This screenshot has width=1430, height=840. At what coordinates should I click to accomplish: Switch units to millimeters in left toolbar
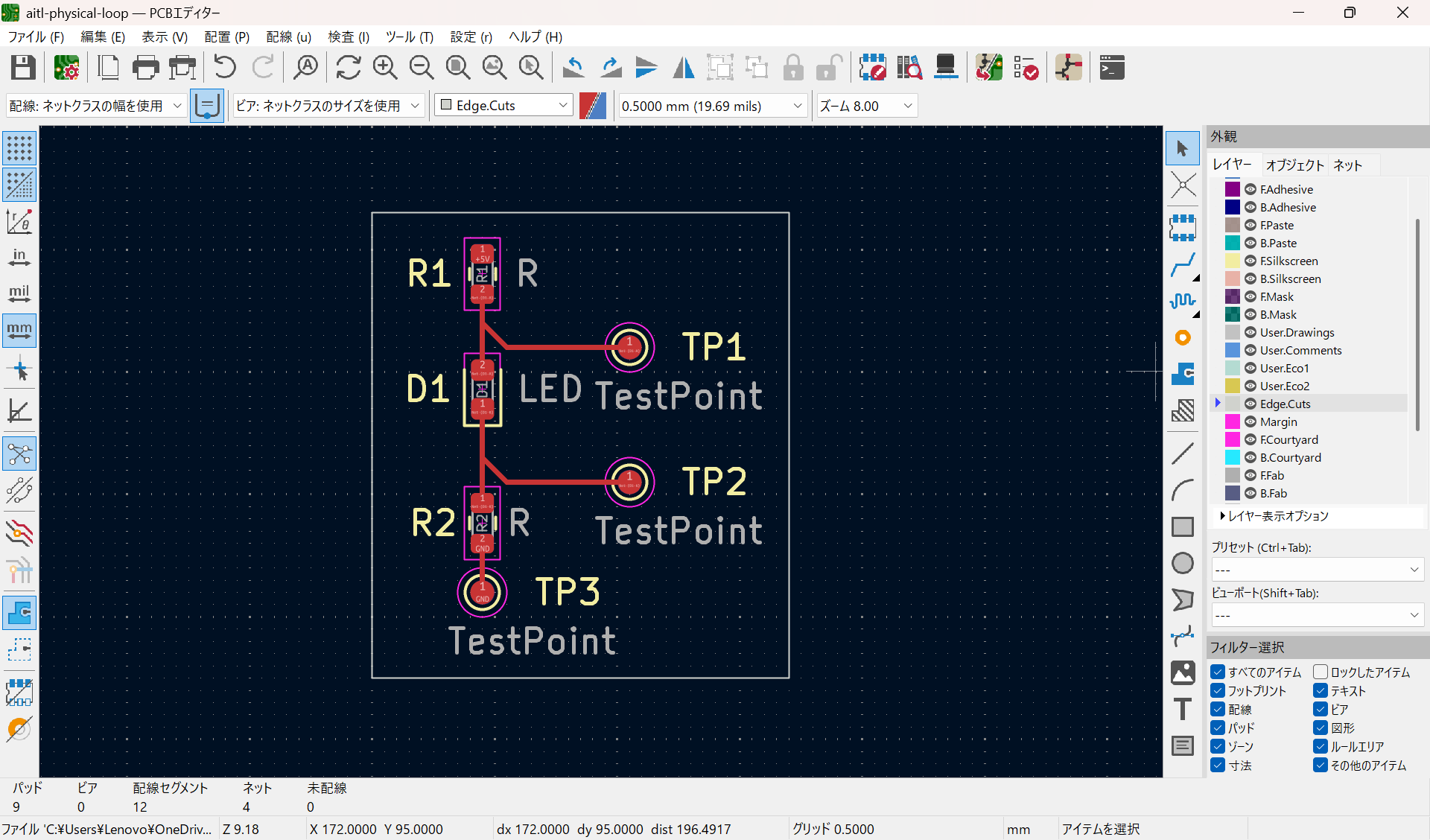click(19, 331)
